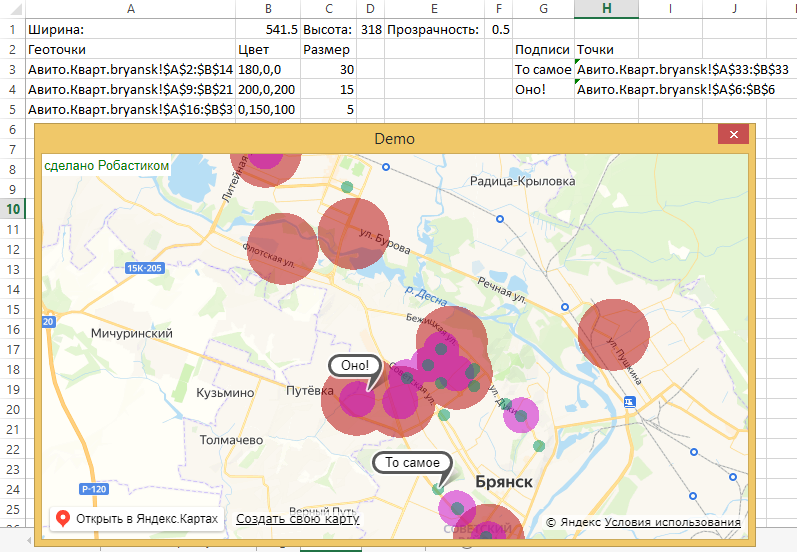Click the Оно! balloon label
Screen dimensions: 797x552
click(x=355, y=365)
